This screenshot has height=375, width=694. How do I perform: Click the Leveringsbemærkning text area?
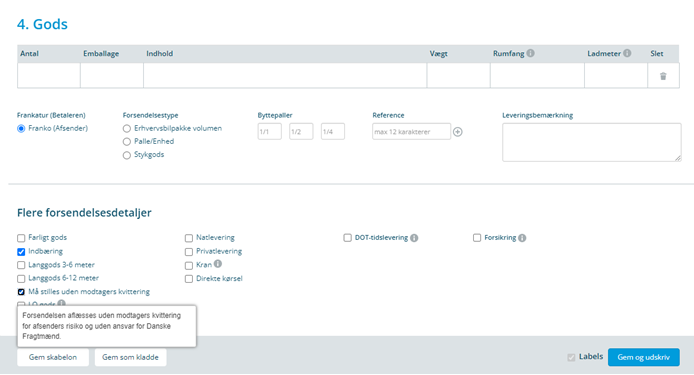592,142
